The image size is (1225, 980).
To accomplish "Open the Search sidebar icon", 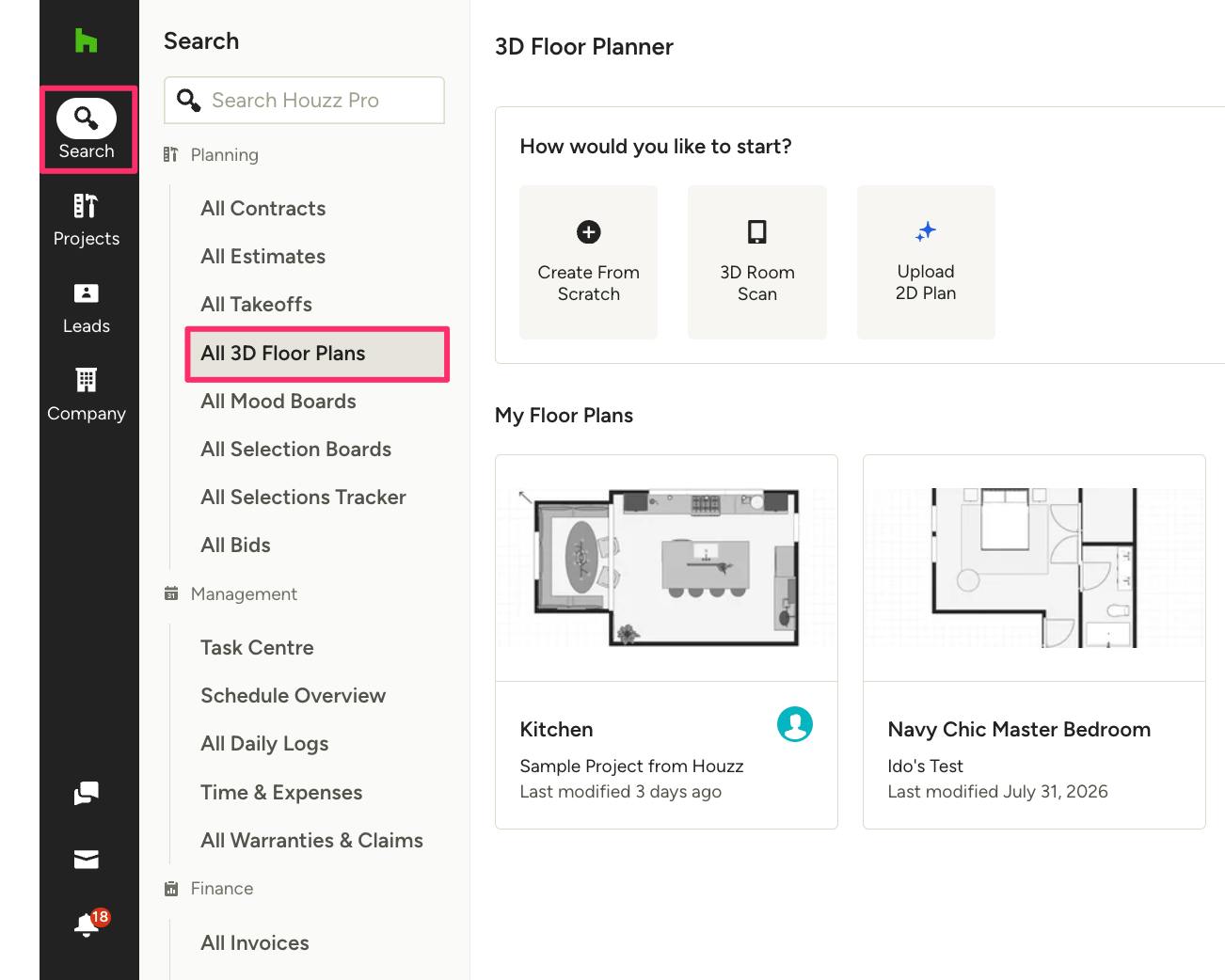I will pyautogui.click(x=87, y=130).
